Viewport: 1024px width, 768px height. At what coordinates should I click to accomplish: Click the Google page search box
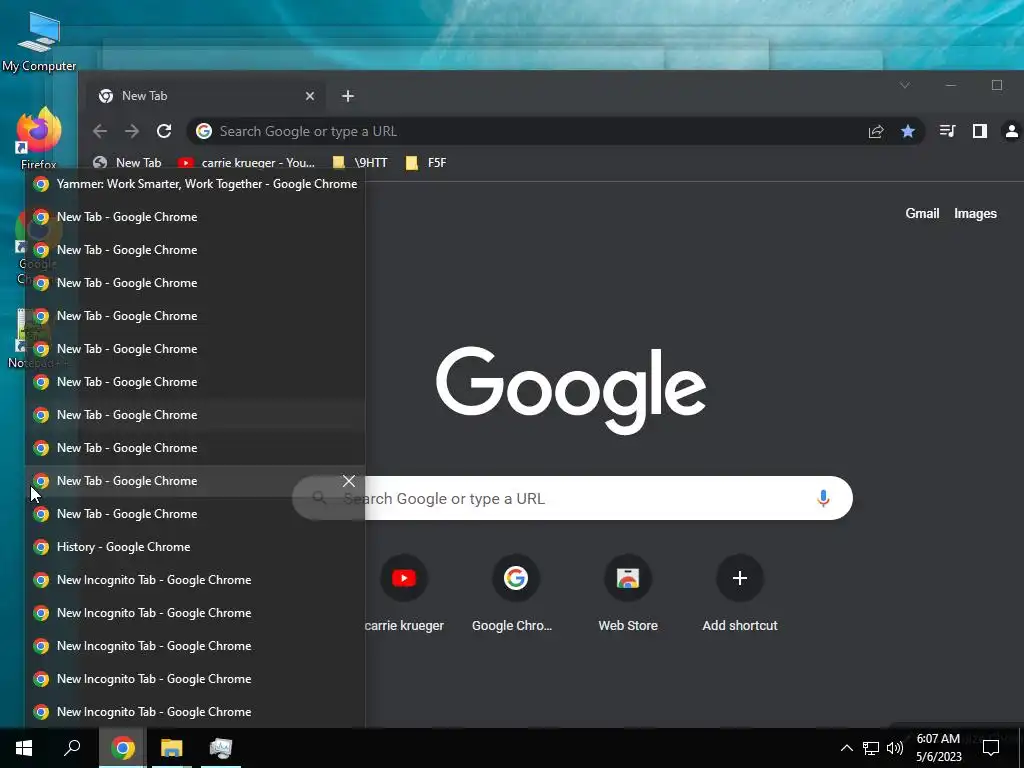pos(572,498)
